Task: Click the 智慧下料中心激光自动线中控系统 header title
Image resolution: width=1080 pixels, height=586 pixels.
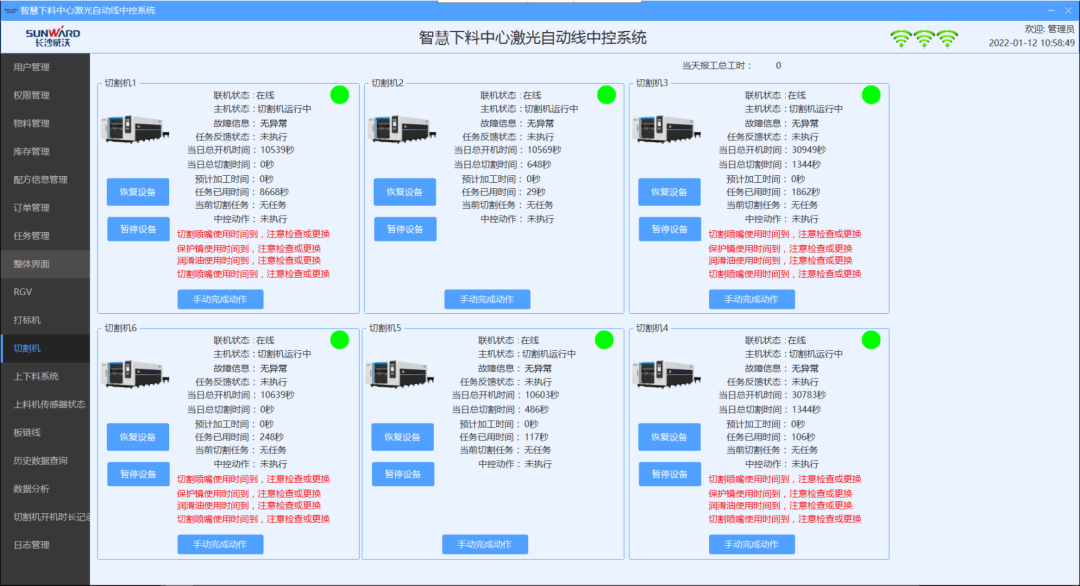Action: click(x=532, y=38)
